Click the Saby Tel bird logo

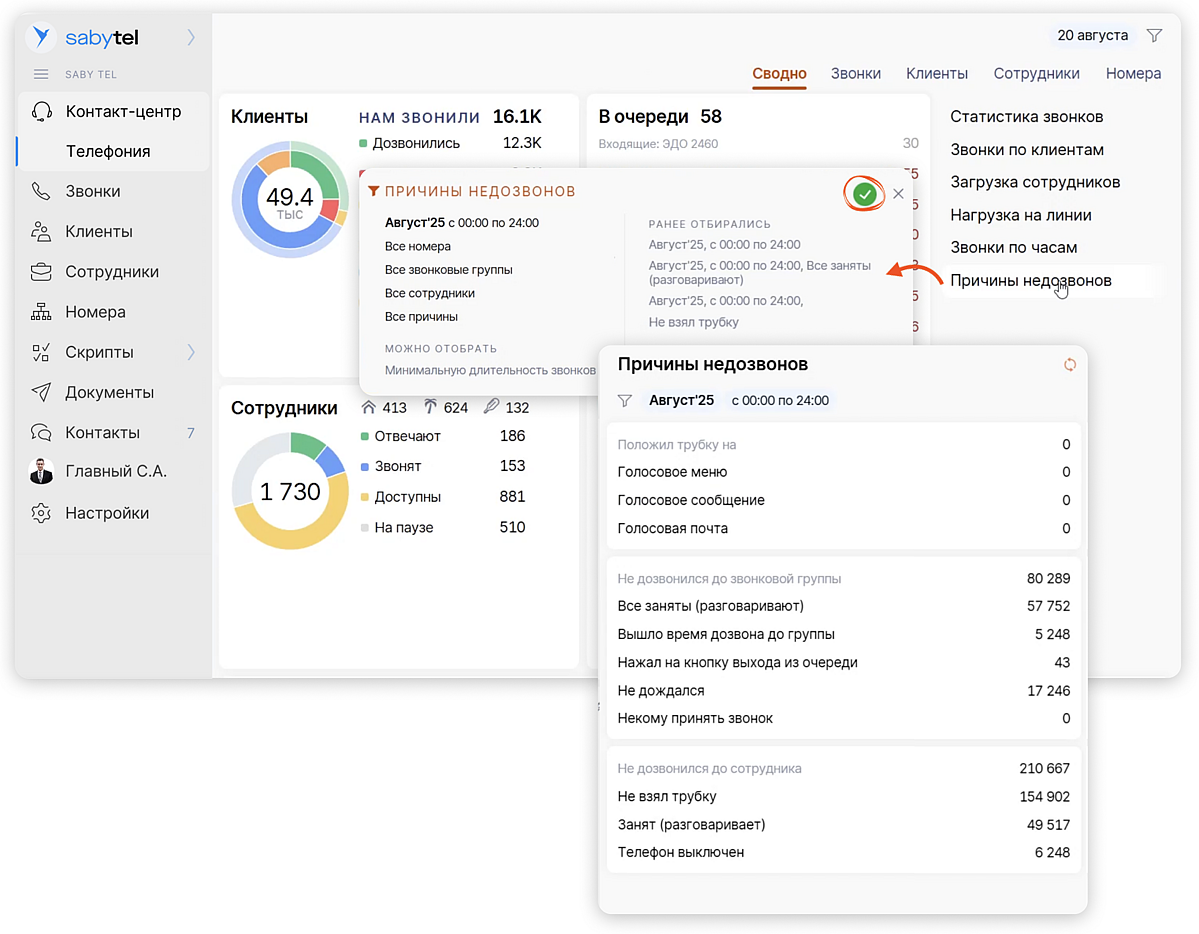click(41, 38)
